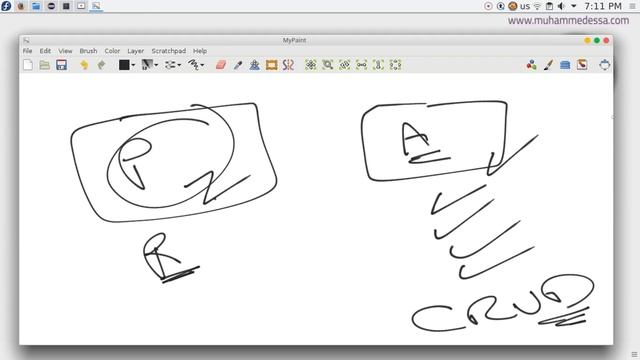The width and height of the screenshot is (640, 360).
Task: Click the MyPaint taskbar window button
Action: [96, 6]
